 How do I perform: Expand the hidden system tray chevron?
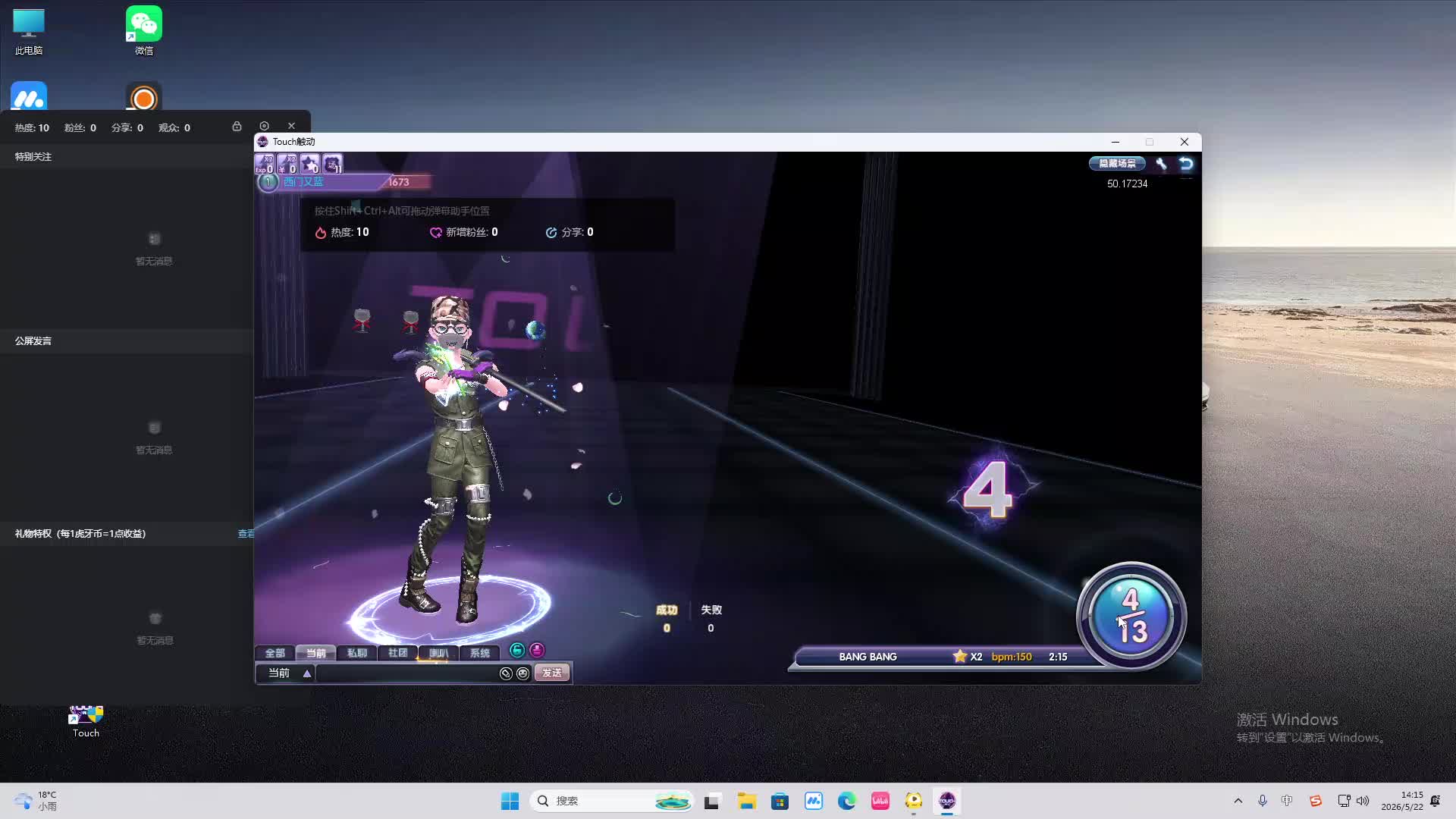click(1238, 801)
